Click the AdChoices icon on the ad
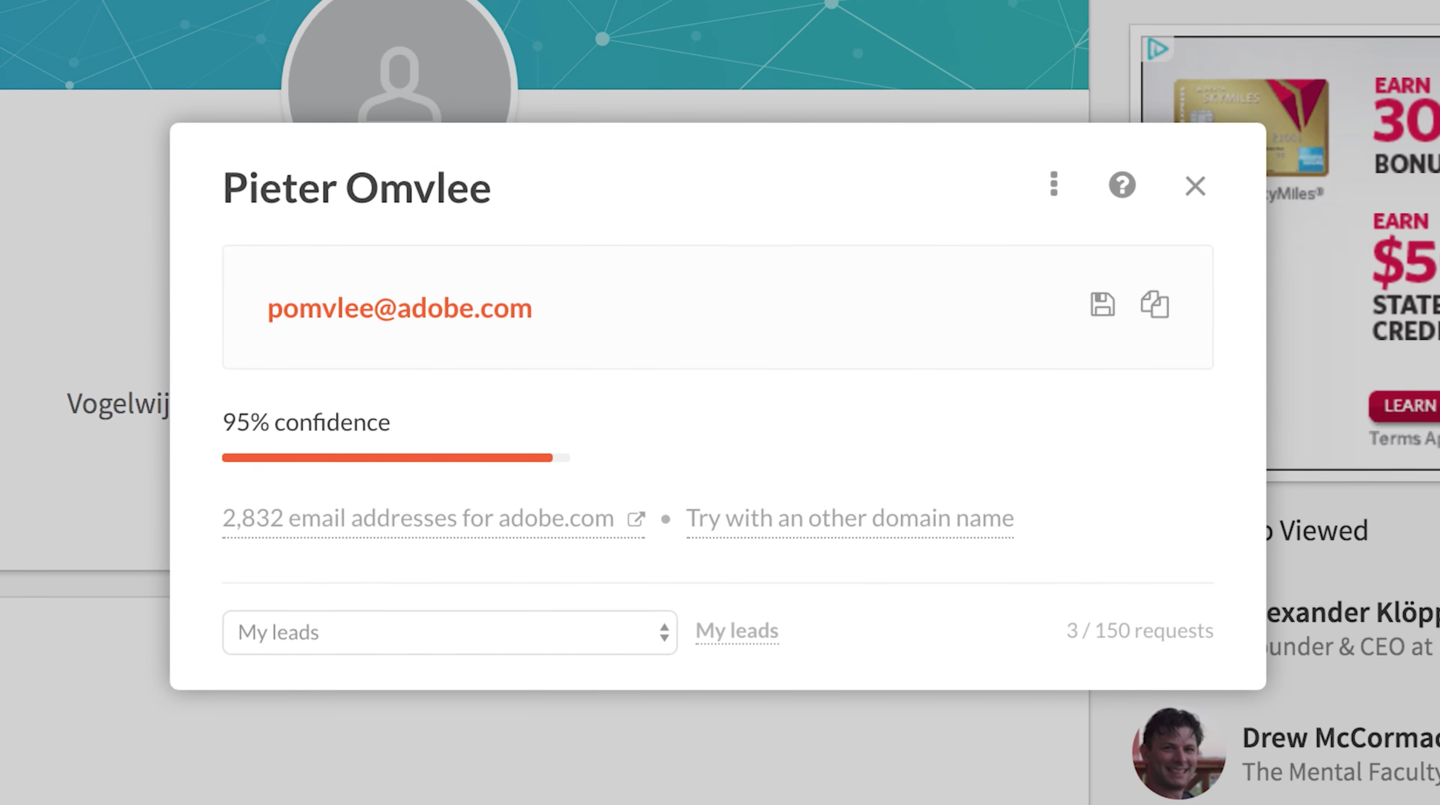1440x805 pixels. click(1157, 48)
